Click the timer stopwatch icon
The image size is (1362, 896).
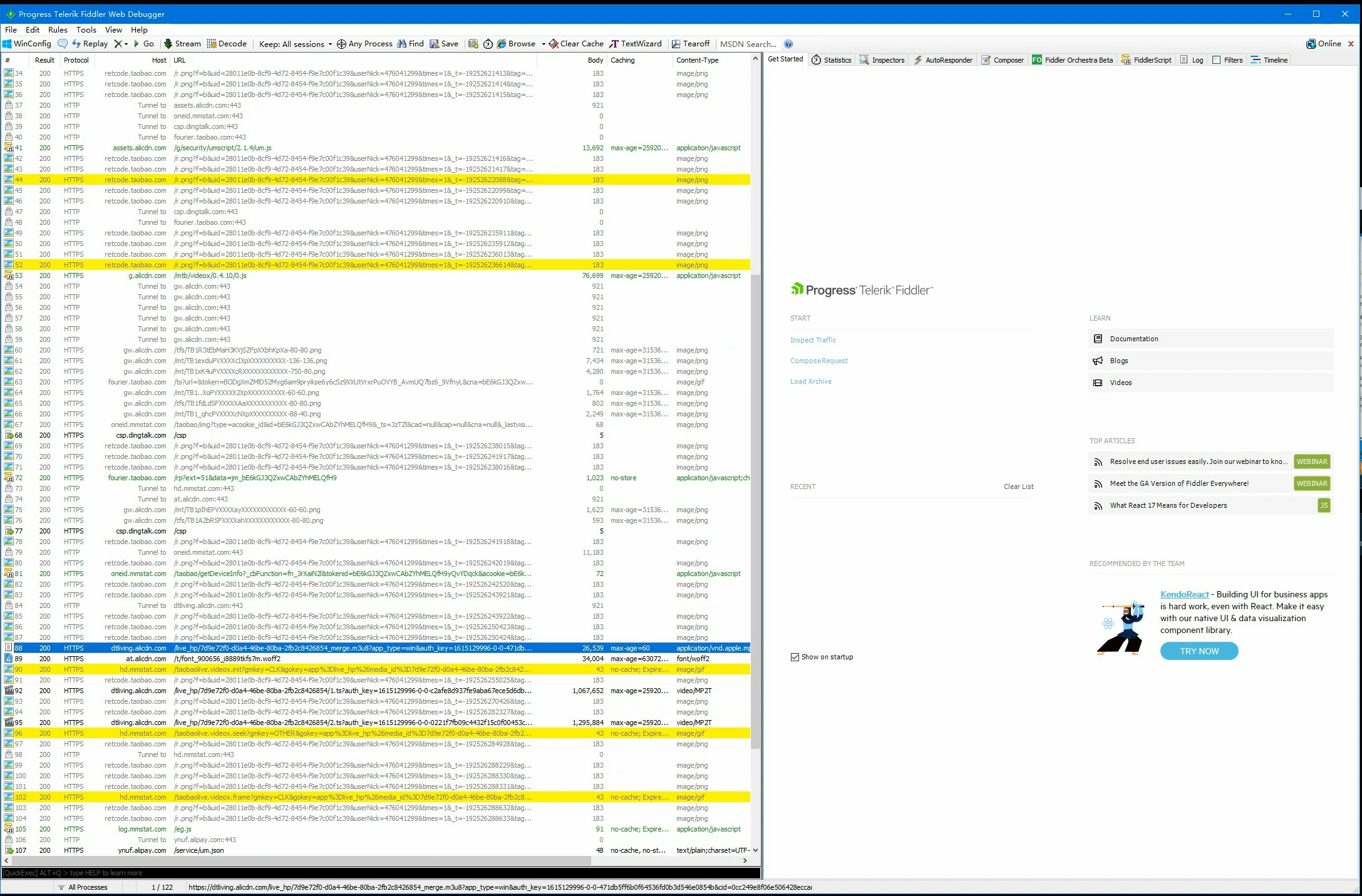tap(488, 44)
